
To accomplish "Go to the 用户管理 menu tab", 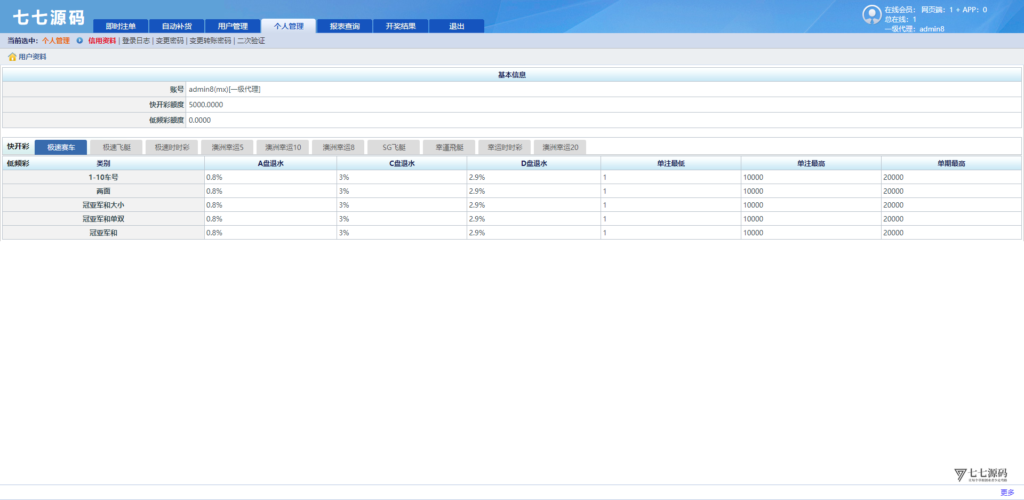I will 232,26.
